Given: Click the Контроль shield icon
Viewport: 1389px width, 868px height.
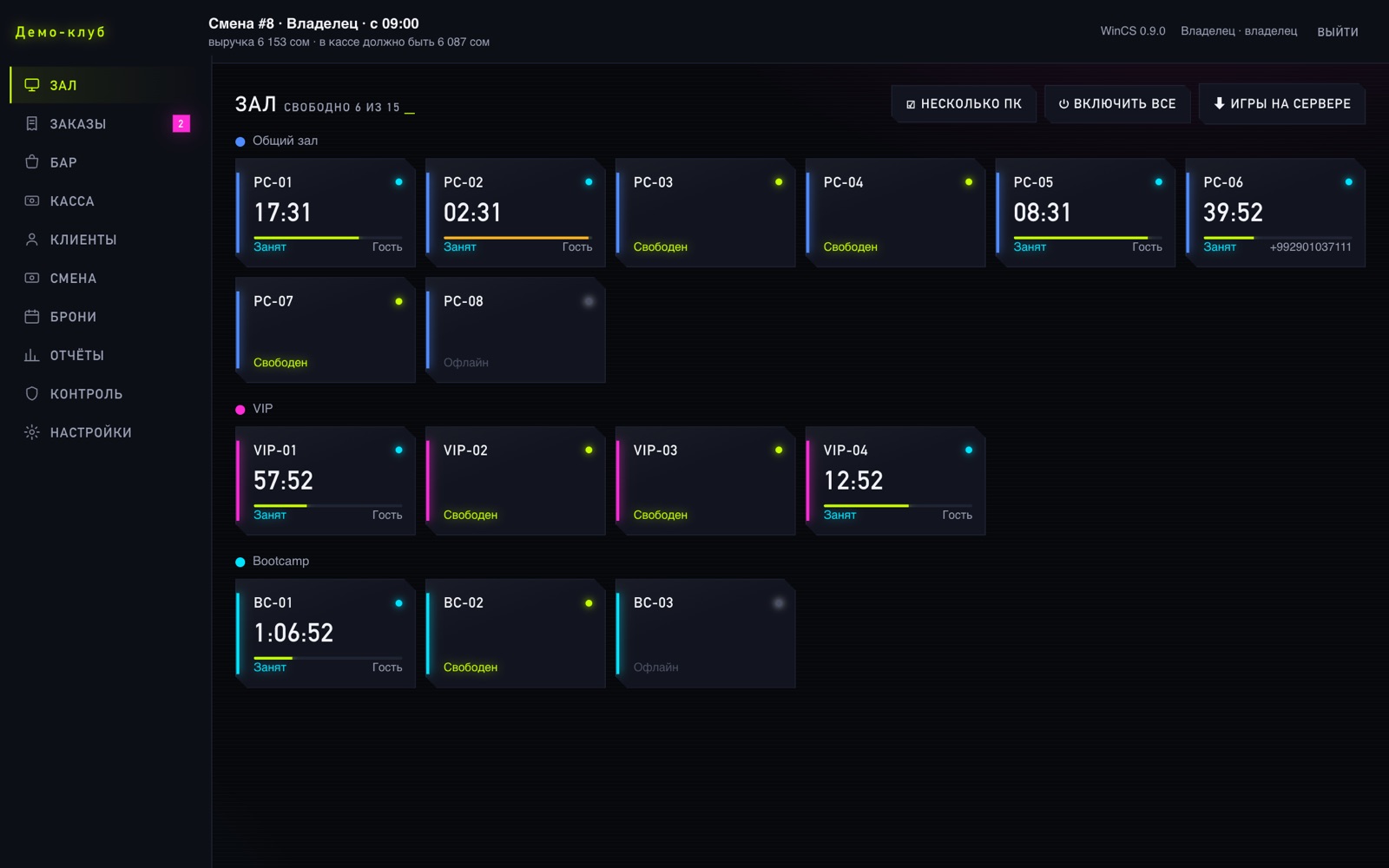Looking at the screenshot, I should click(x=32, y=393).
